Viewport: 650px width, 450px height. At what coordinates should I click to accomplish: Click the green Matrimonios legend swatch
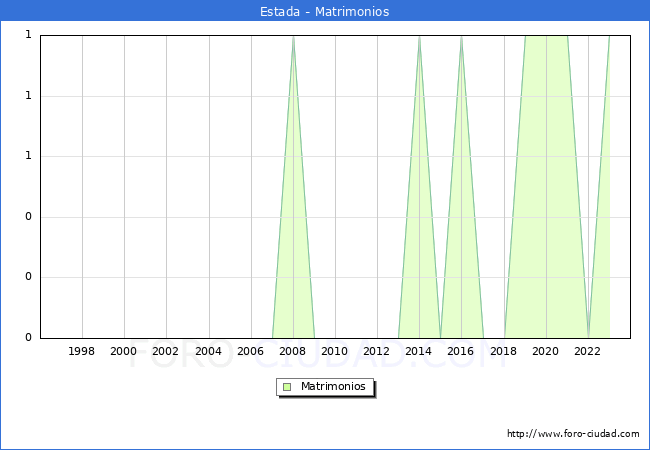(x=287, y=387)
